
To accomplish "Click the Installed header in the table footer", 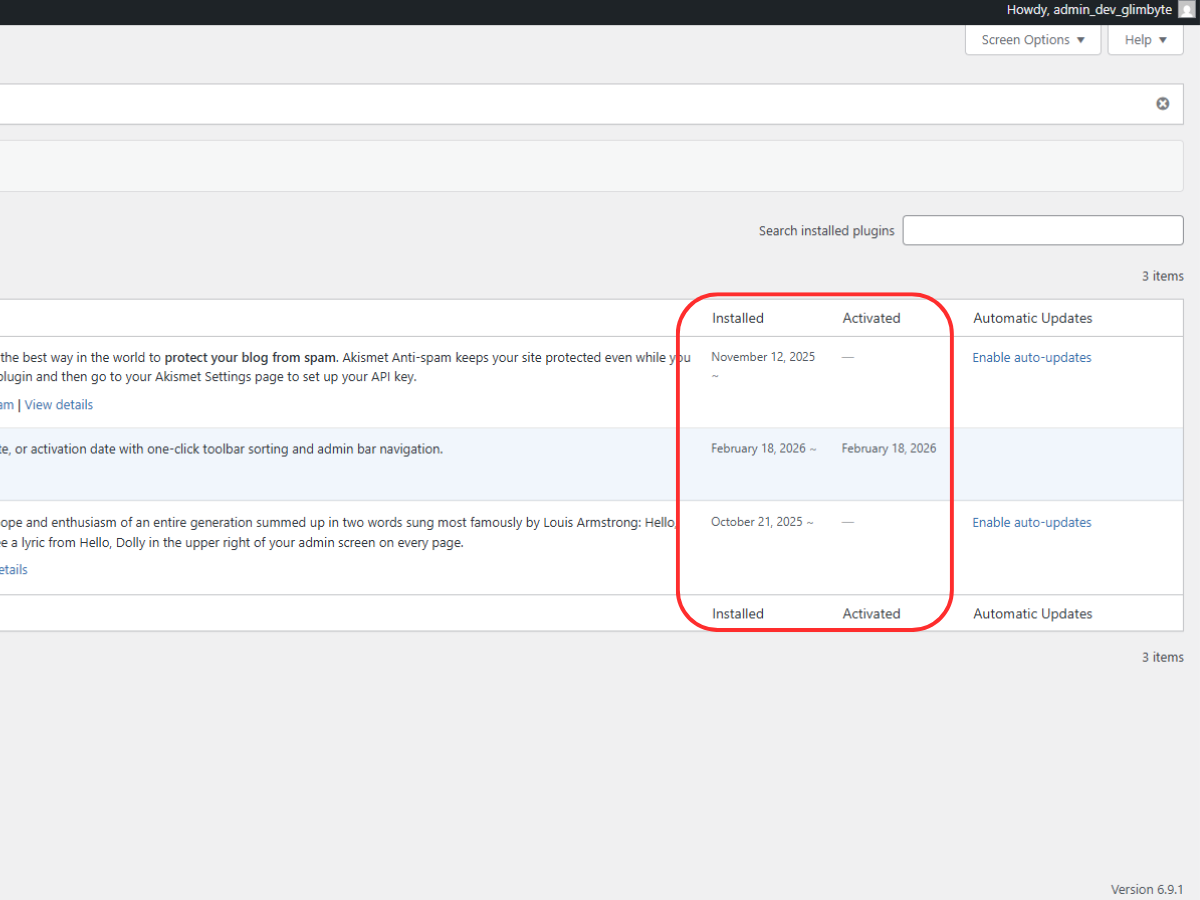I will pos(737,613).
